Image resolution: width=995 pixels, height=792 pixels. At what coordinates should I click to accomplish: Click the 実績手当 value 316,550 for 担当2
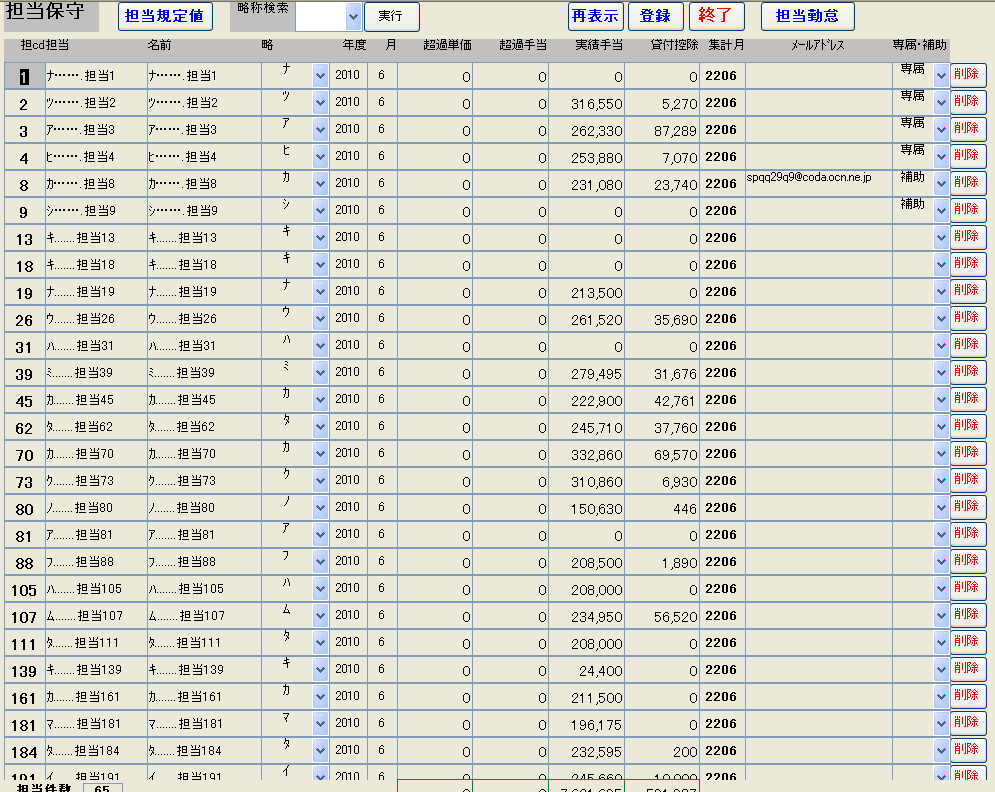587,103
